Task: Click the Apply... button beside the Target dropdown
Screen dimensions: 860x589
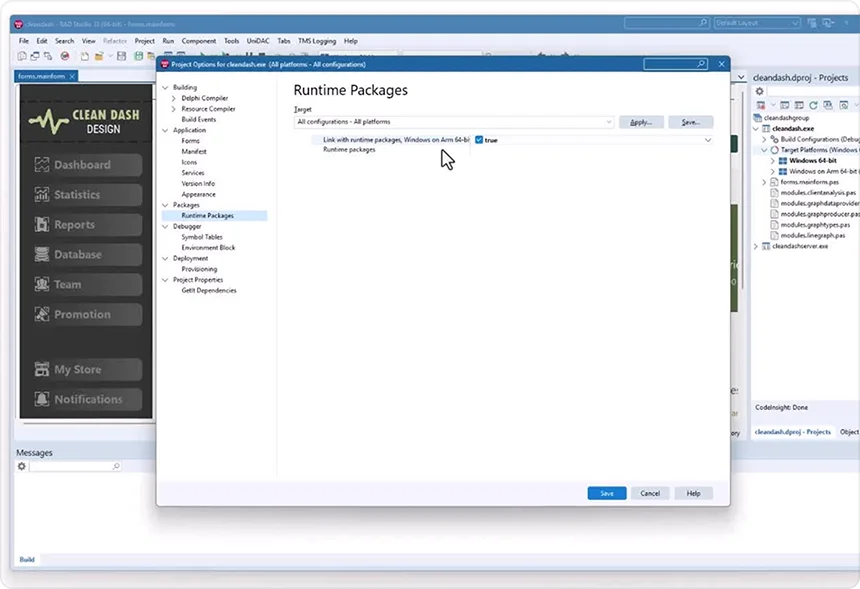Action: pyautogui.click(x=641, y=122)
